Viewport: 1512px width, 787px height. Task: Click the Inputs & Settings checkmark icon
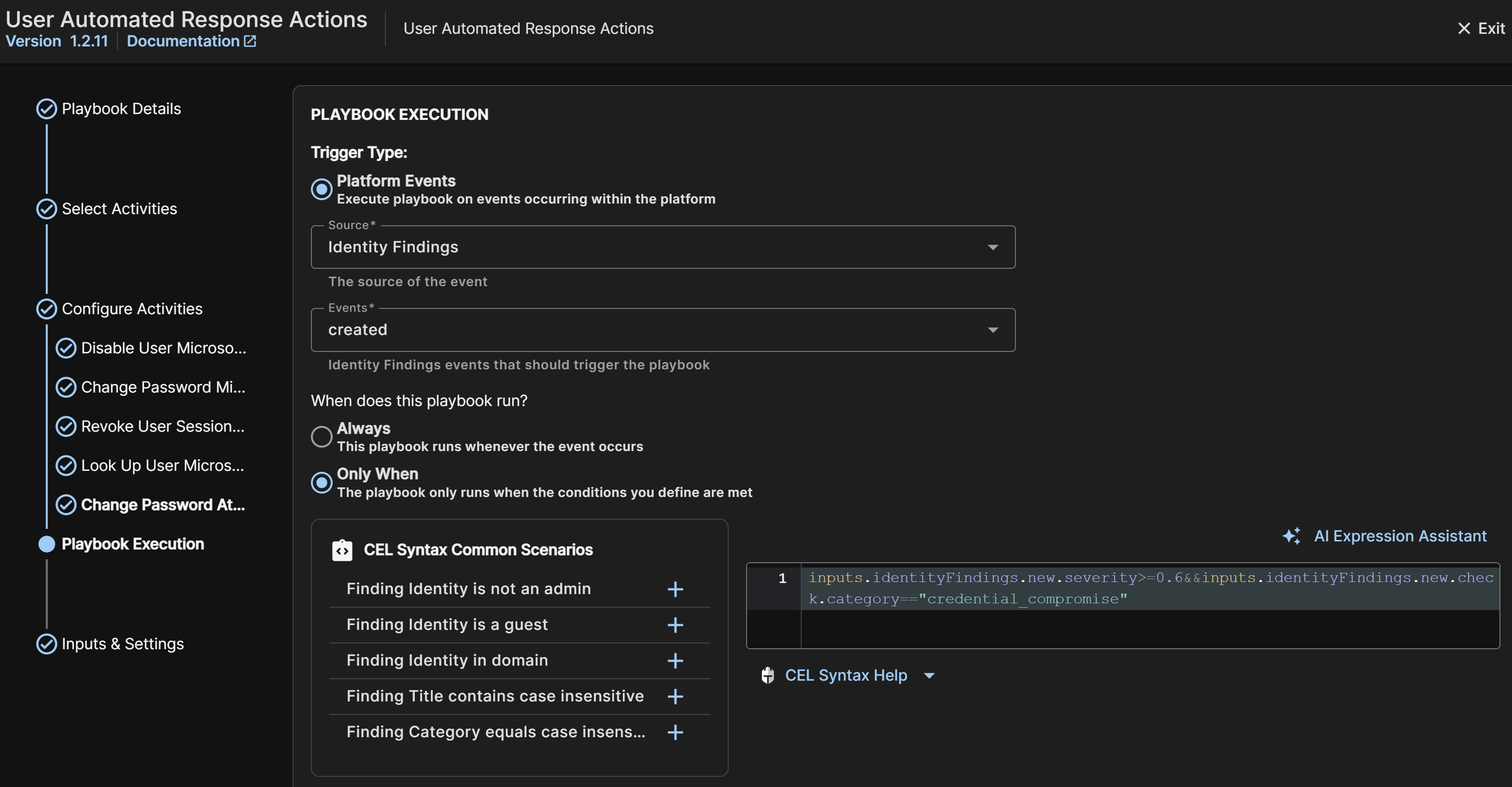(46, 644)
